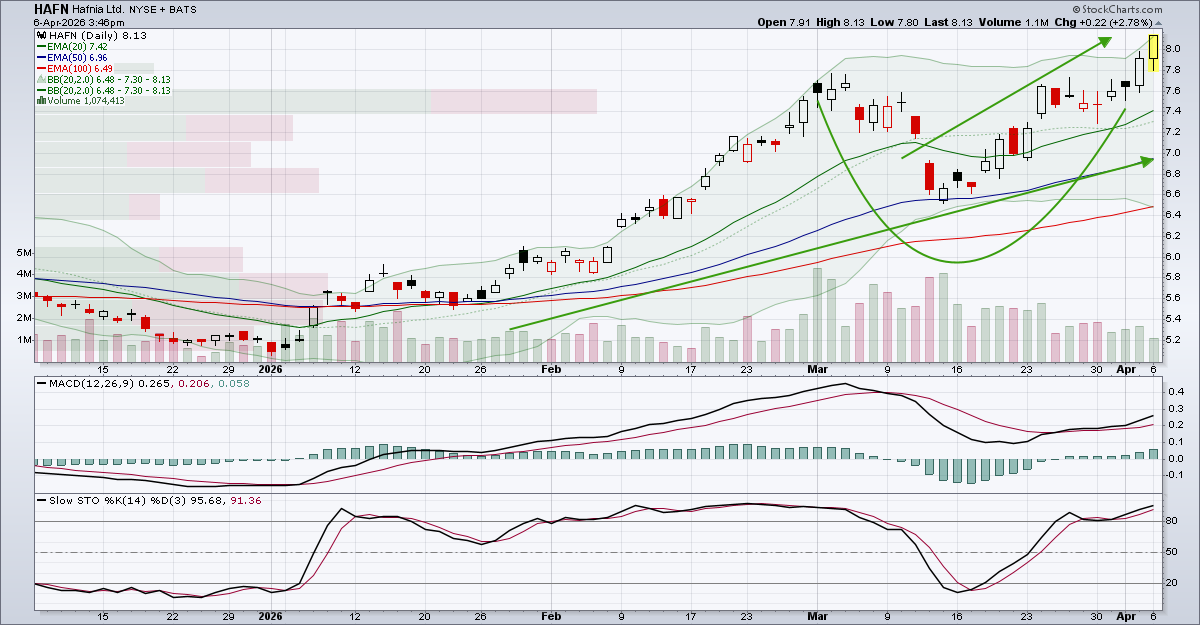Click the green up-triangle change indicator

coord(1157,21)
